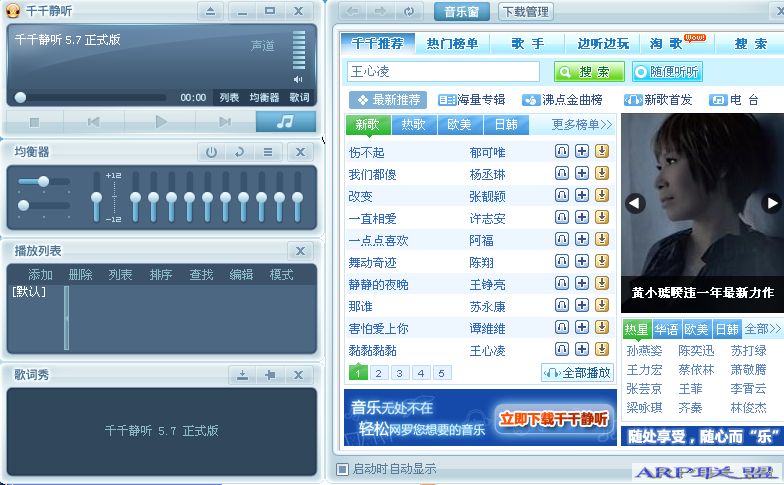Click listen icon for 黏黏黏黏
784x485 pixels.
pos(562,349)
